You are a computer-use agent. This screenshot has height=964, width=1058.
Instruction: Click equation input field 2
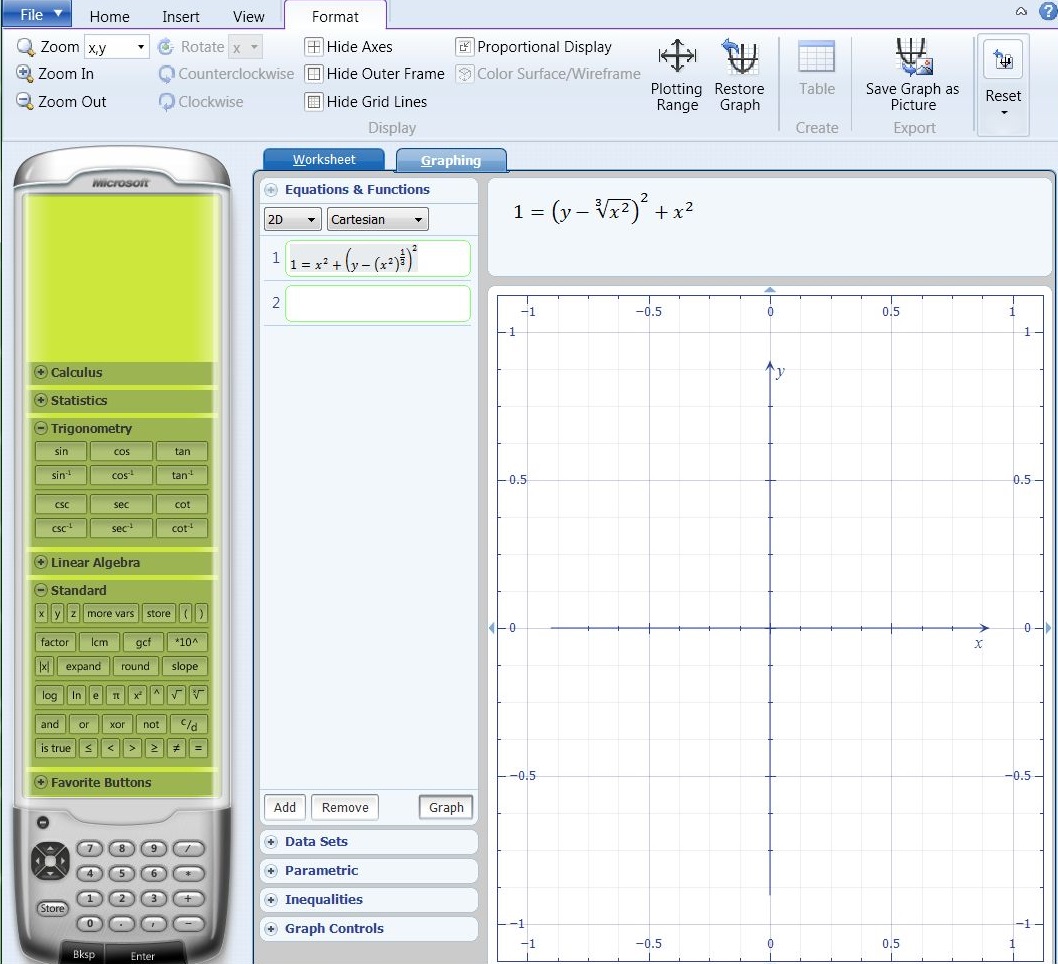[377, 303]
